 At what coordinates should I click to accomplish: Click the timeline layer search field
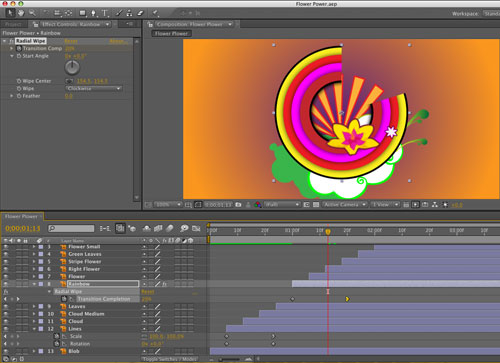[x=71, y=228]
